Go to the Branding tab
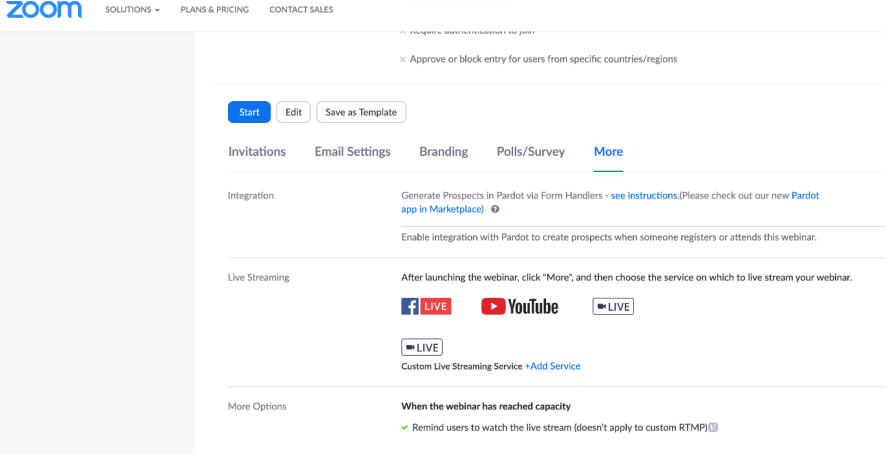Screen dimensions: 891x461 click(443, 152)
